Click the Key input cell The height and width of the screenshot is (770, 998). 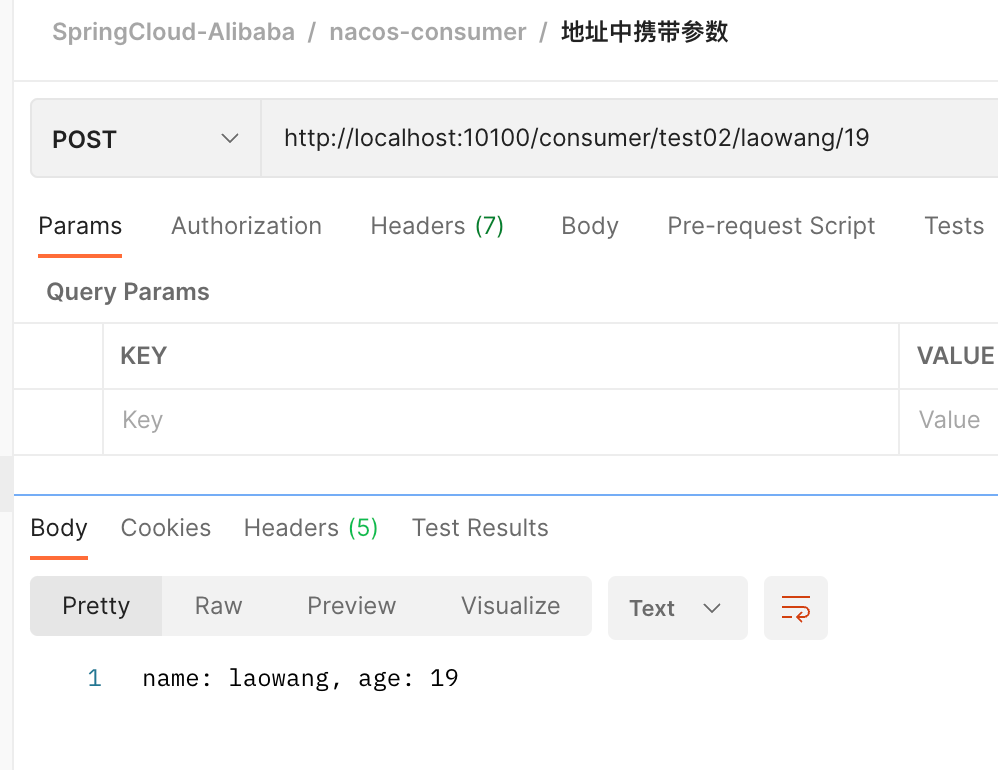click(500, 420)
